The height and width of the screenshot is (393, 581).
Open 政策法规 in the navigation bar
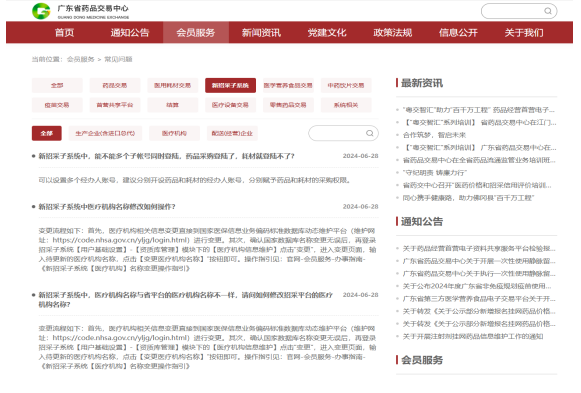pyautogui.click(x=392, y=33)
